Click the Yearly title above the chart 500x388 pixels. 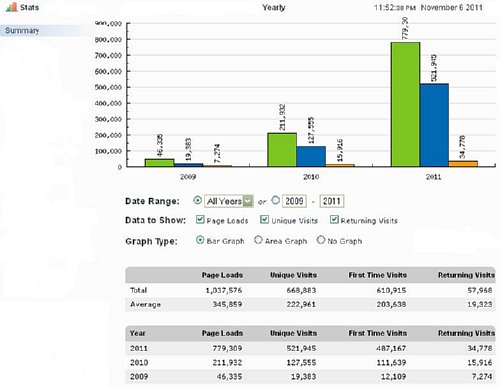click(x=274, y=7)
